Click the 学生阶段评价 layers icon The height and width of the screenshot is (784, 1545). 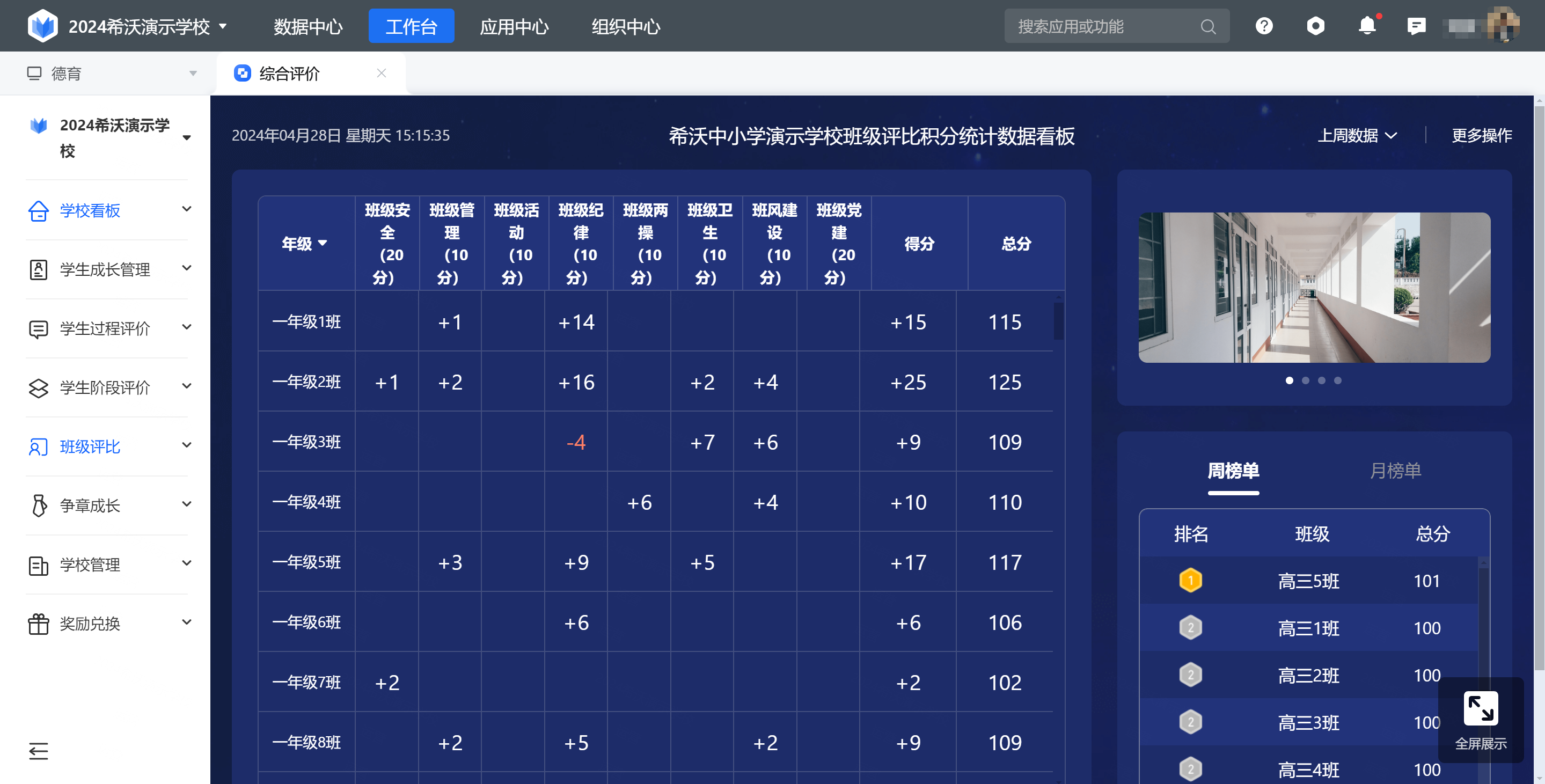39,387
